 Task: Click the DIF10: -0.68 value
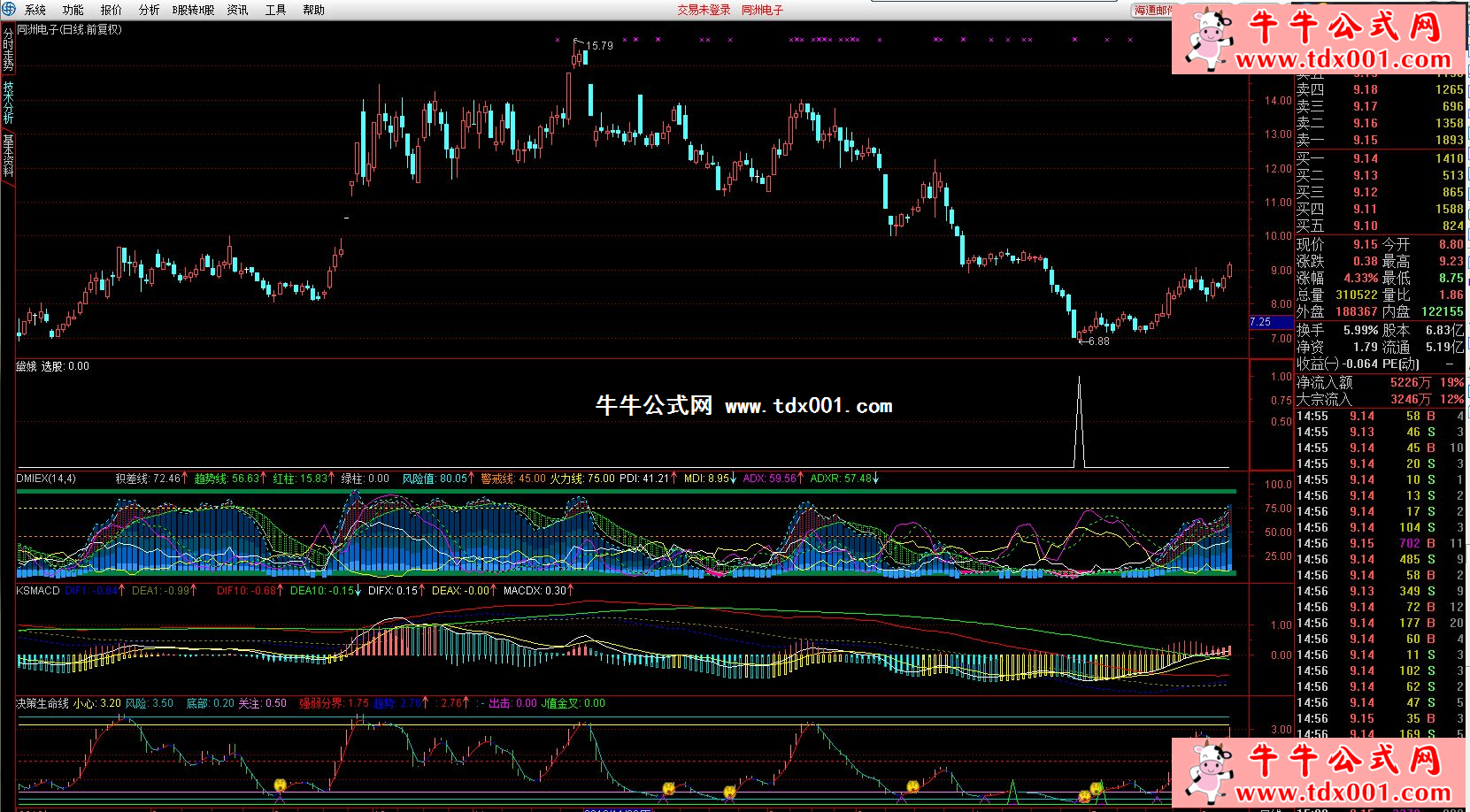[x=247, y=590]
